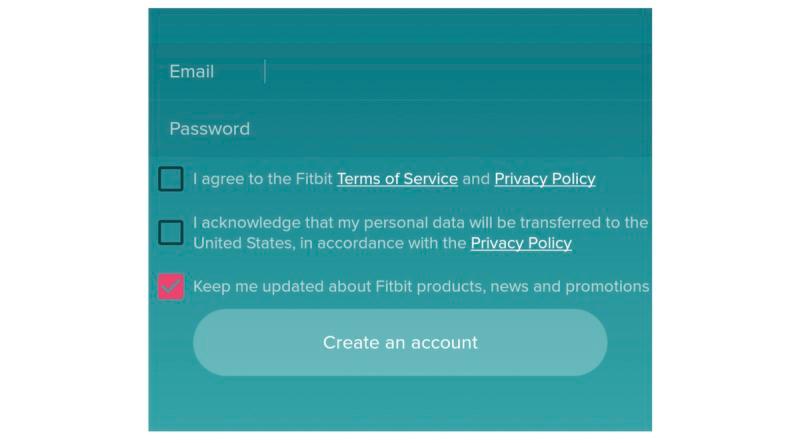Select the empty checkbox icon beside 'I acknowledge'
Screen dimensions: 800x443
(171, 233)
